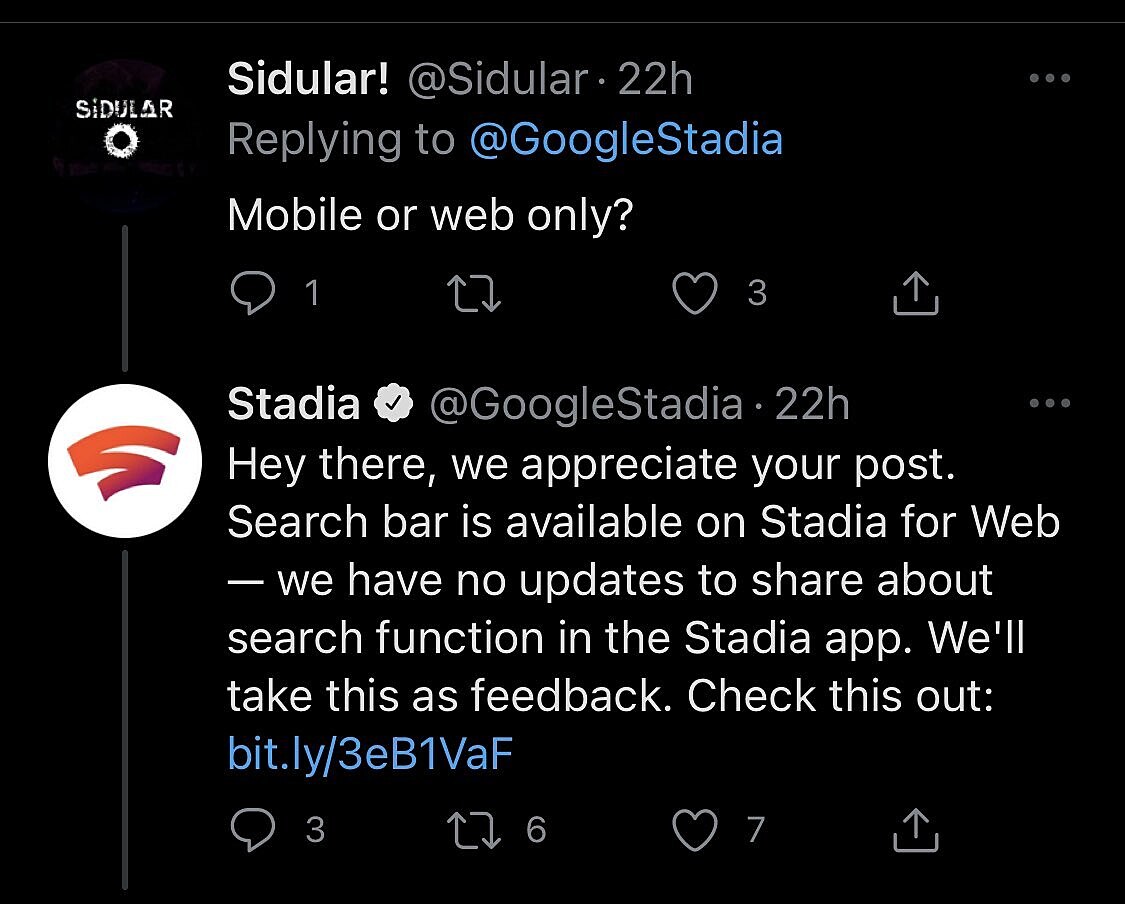
Task: Like the Stadia tweet
Action: coord(695,829)
